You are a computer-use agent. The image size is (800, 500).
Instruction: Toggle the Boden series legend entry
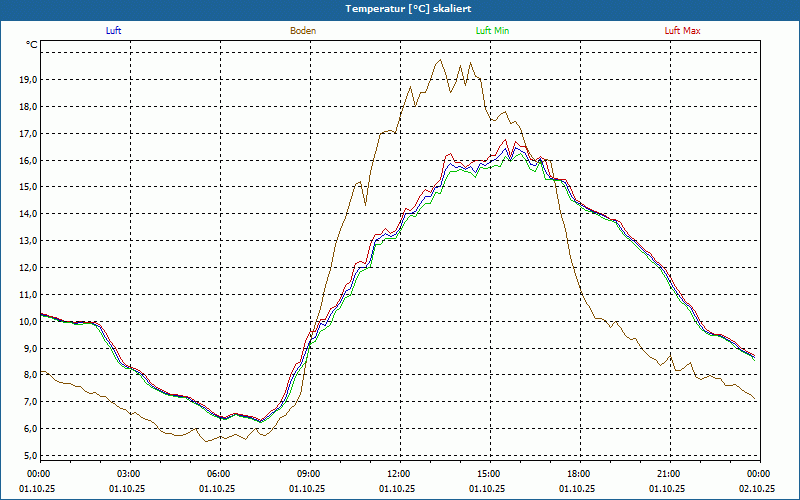click(303, 30)
